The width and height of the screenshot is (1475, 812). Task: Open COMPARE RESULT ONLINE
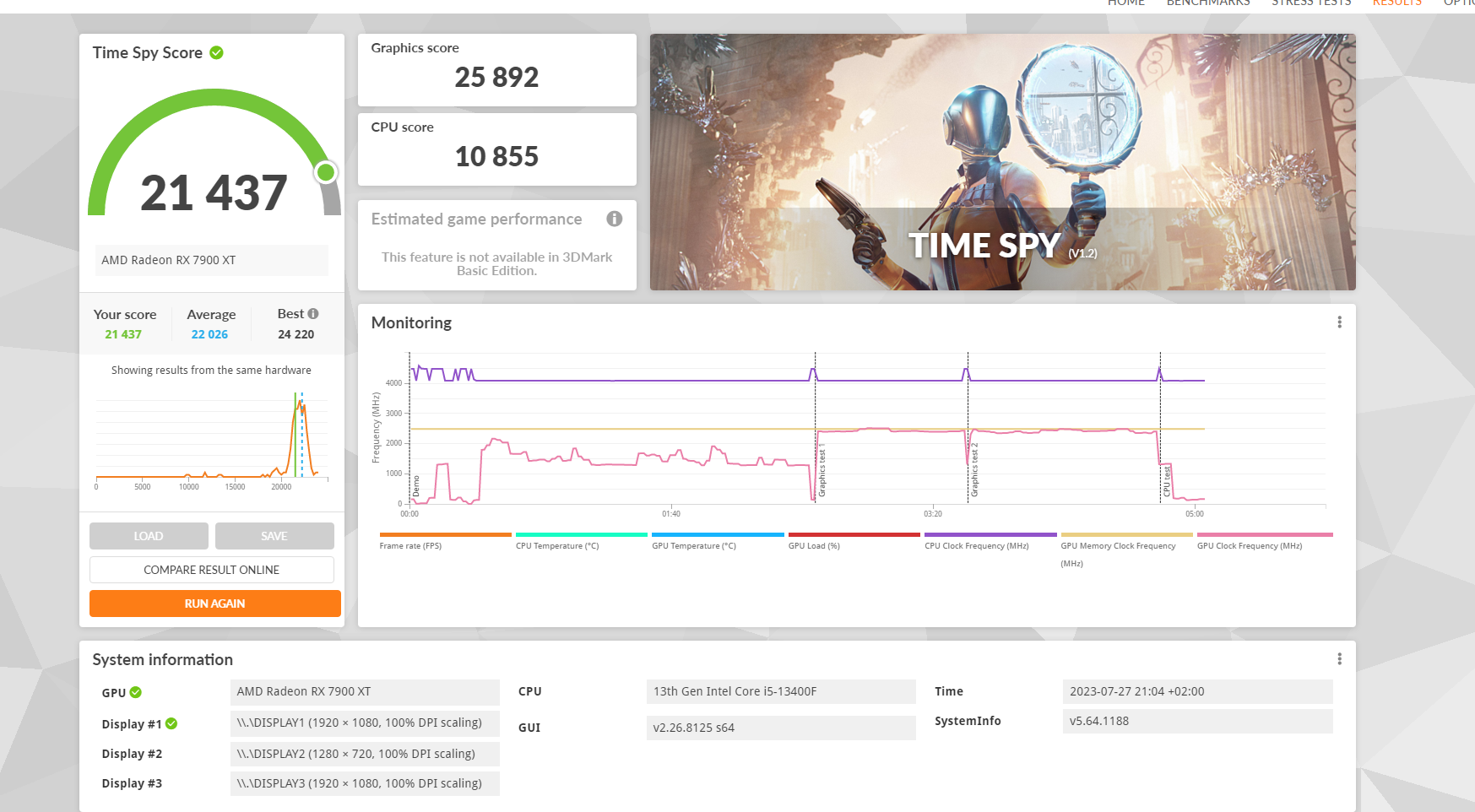coord(212,570)
